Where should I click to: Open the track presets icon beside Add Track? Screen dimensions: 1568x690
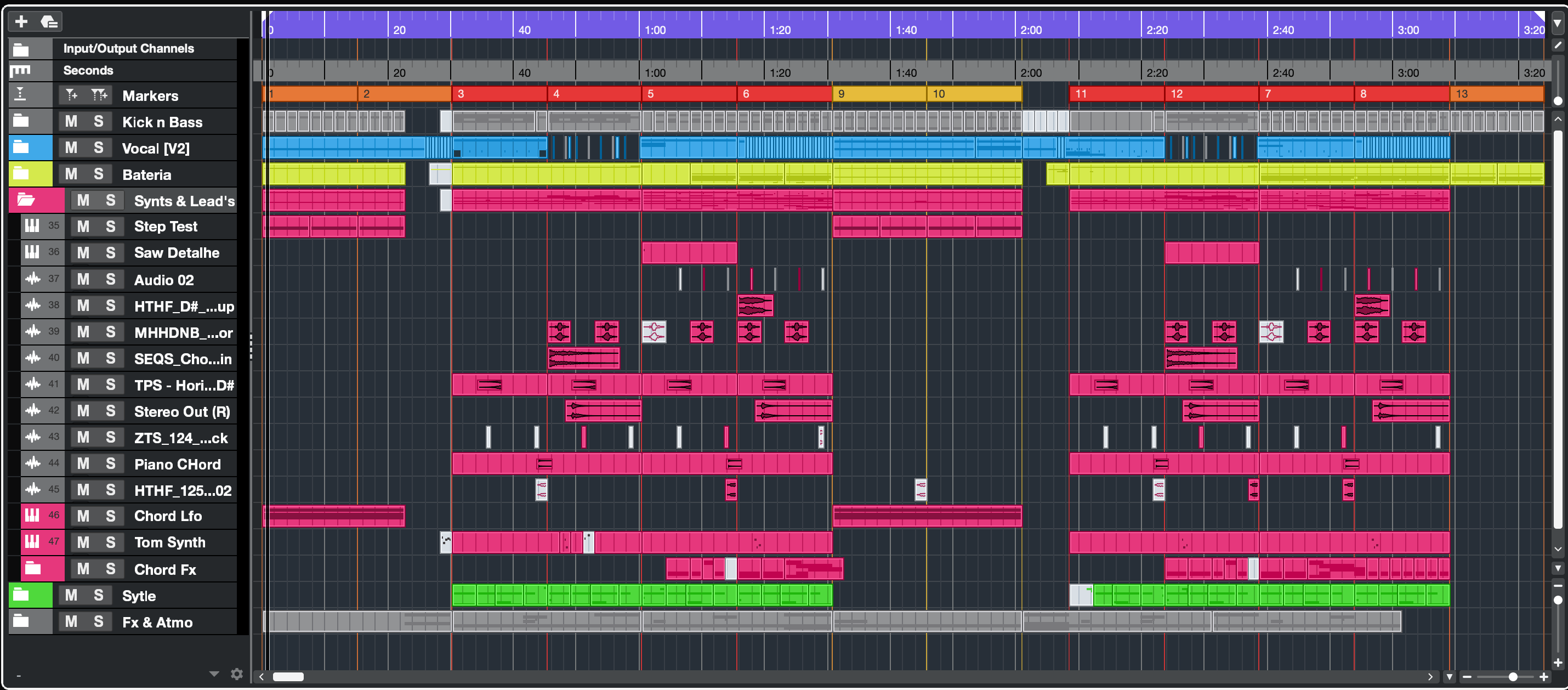pyautogui.click(x=49, y=22)
